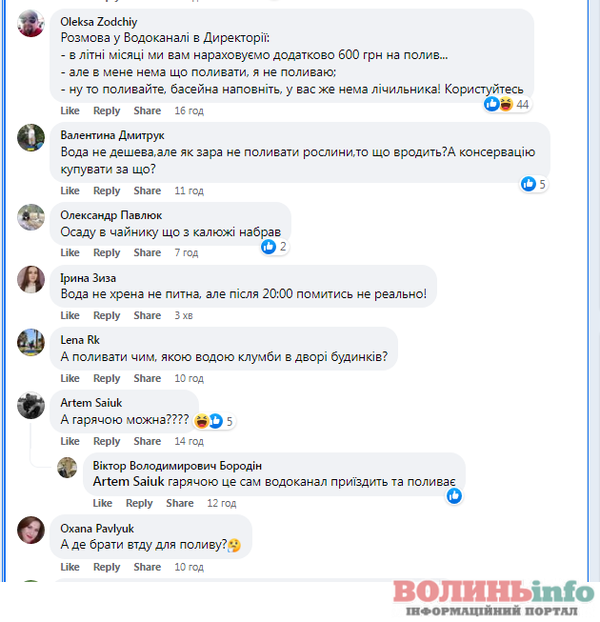Open Ірина Зиза's profile avatar
Screen dimensions: 600x622
[31, 279]
